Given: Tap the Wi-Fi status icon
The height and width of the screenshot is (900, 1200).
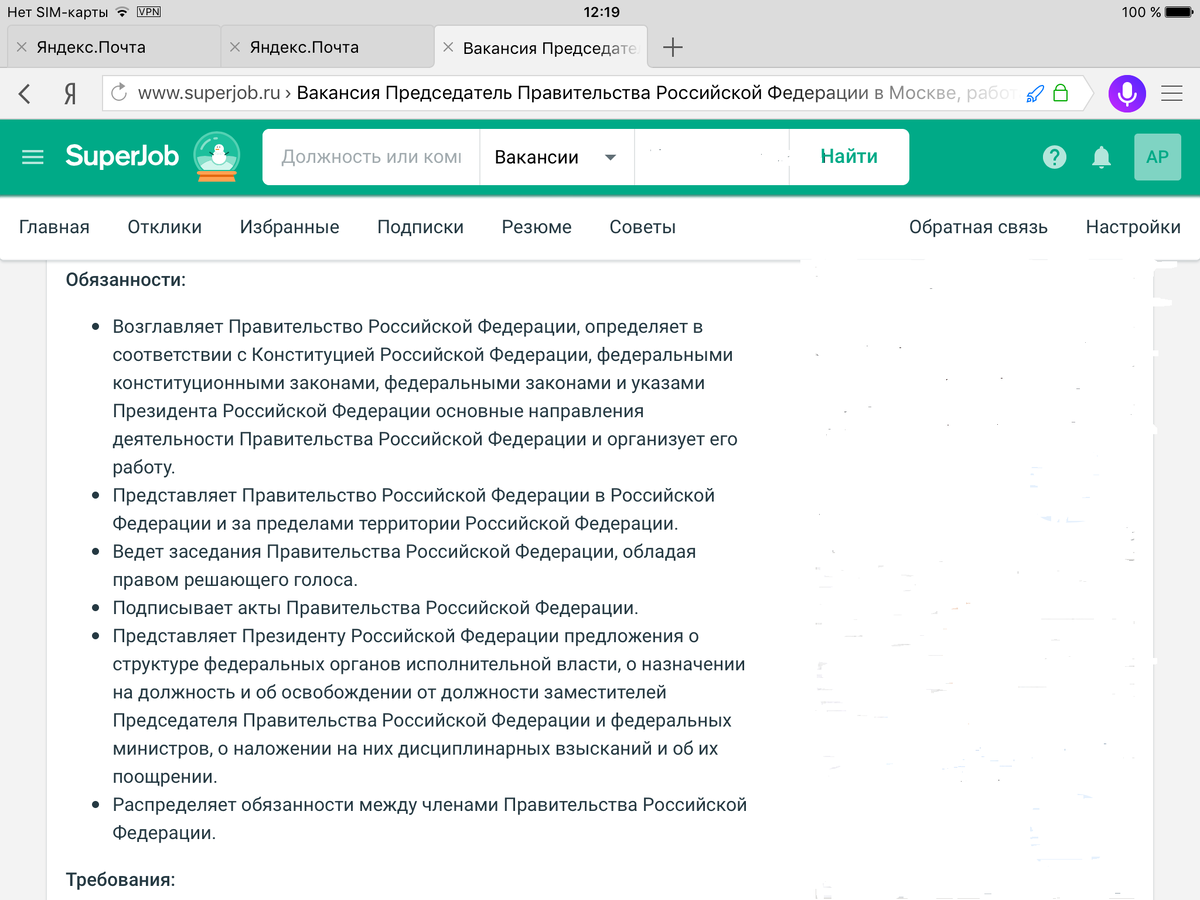Looking at the screenshot, I should (x=122, y=12).
